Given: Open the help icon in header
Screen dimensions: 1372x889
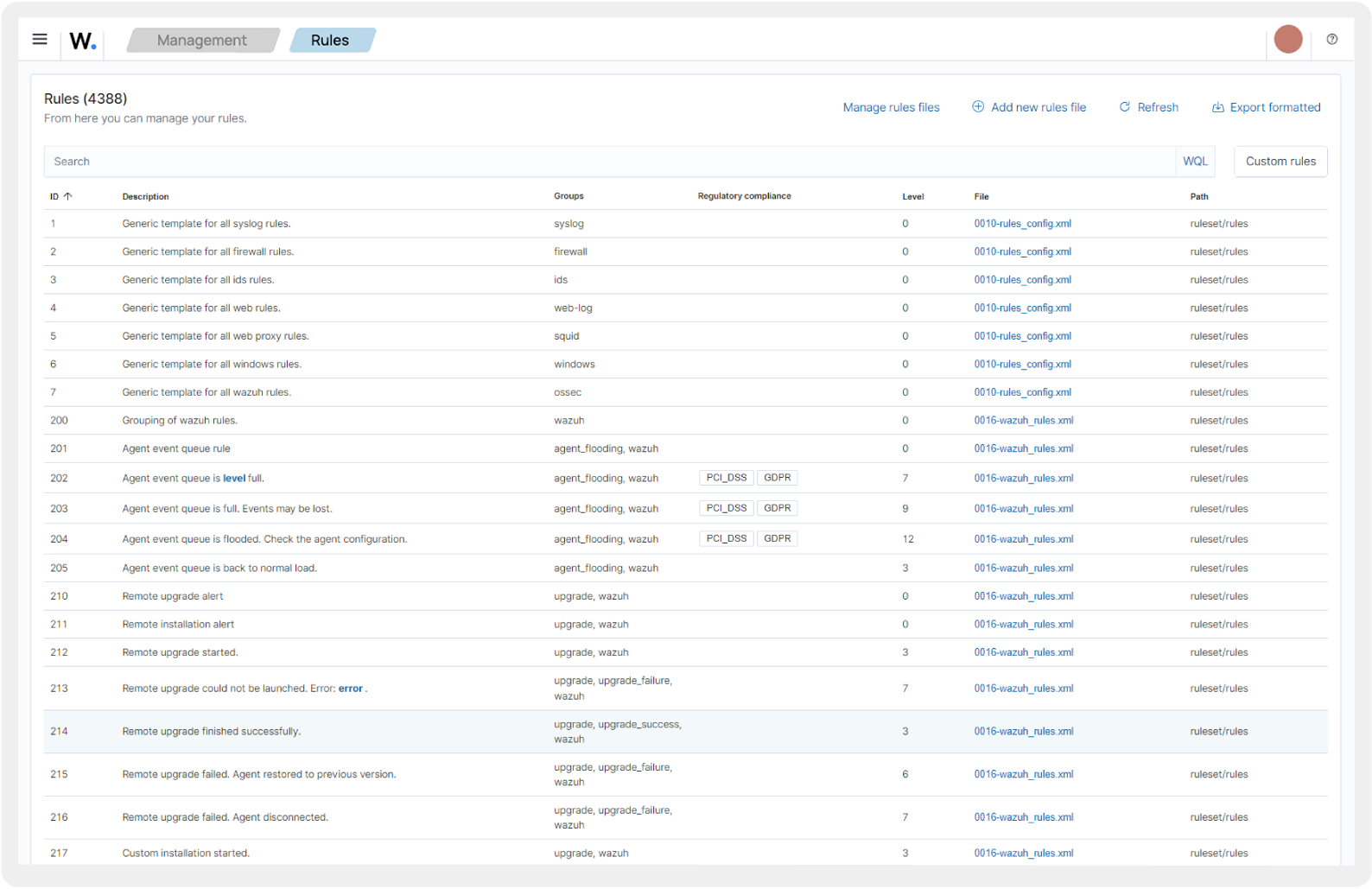Looking at the screenshot, I should (x=1331, y=40).
